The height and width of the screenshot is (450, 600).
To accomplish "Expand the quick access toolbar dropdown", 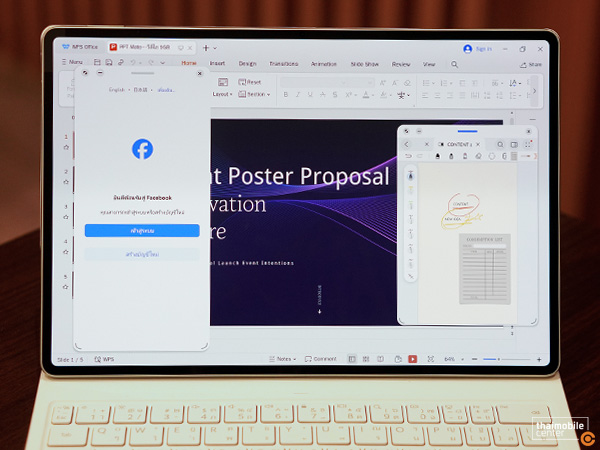I will click(163, 63).
